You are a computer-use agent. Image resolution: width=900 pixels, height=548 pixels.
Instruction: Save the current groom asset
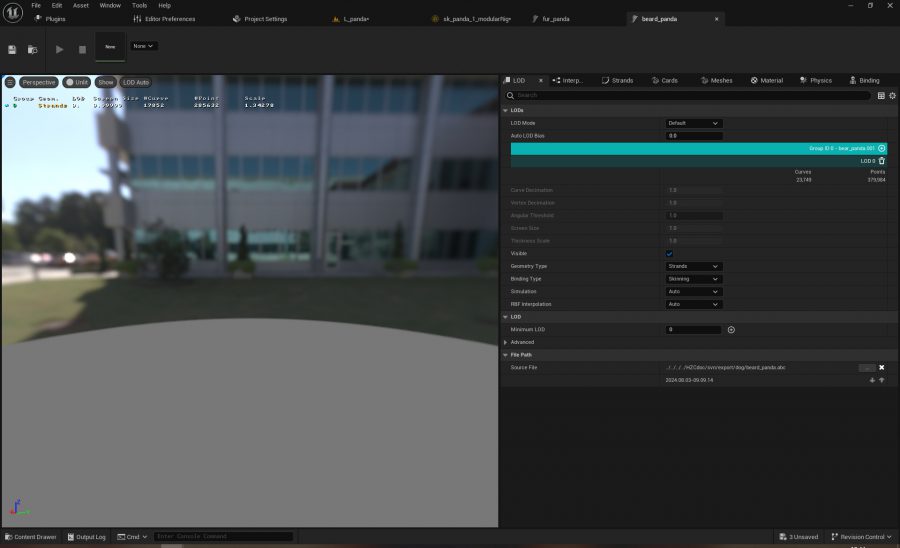pos(12,50)
